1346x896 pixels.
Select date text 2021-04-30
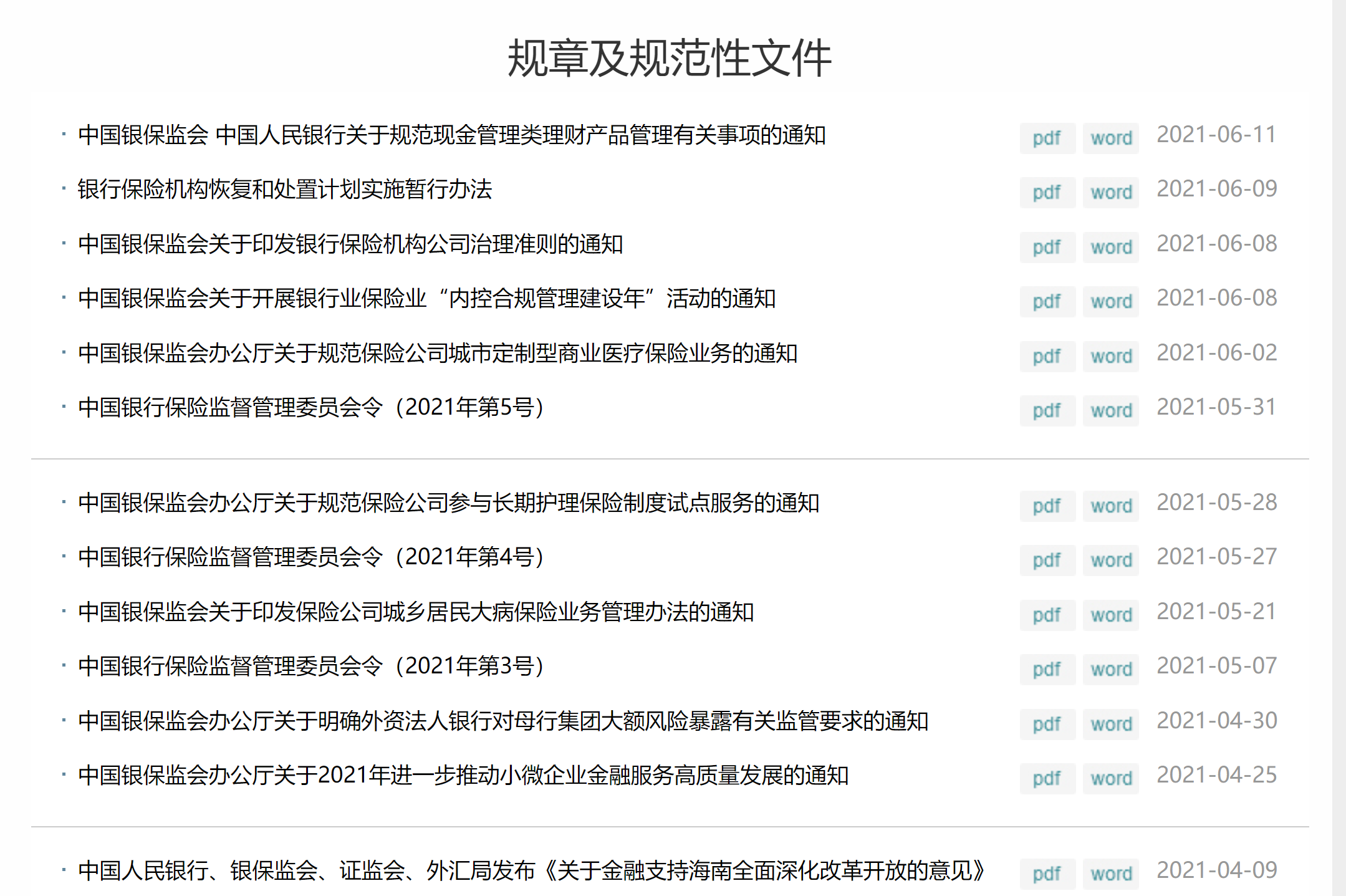tap(1217, 721)
